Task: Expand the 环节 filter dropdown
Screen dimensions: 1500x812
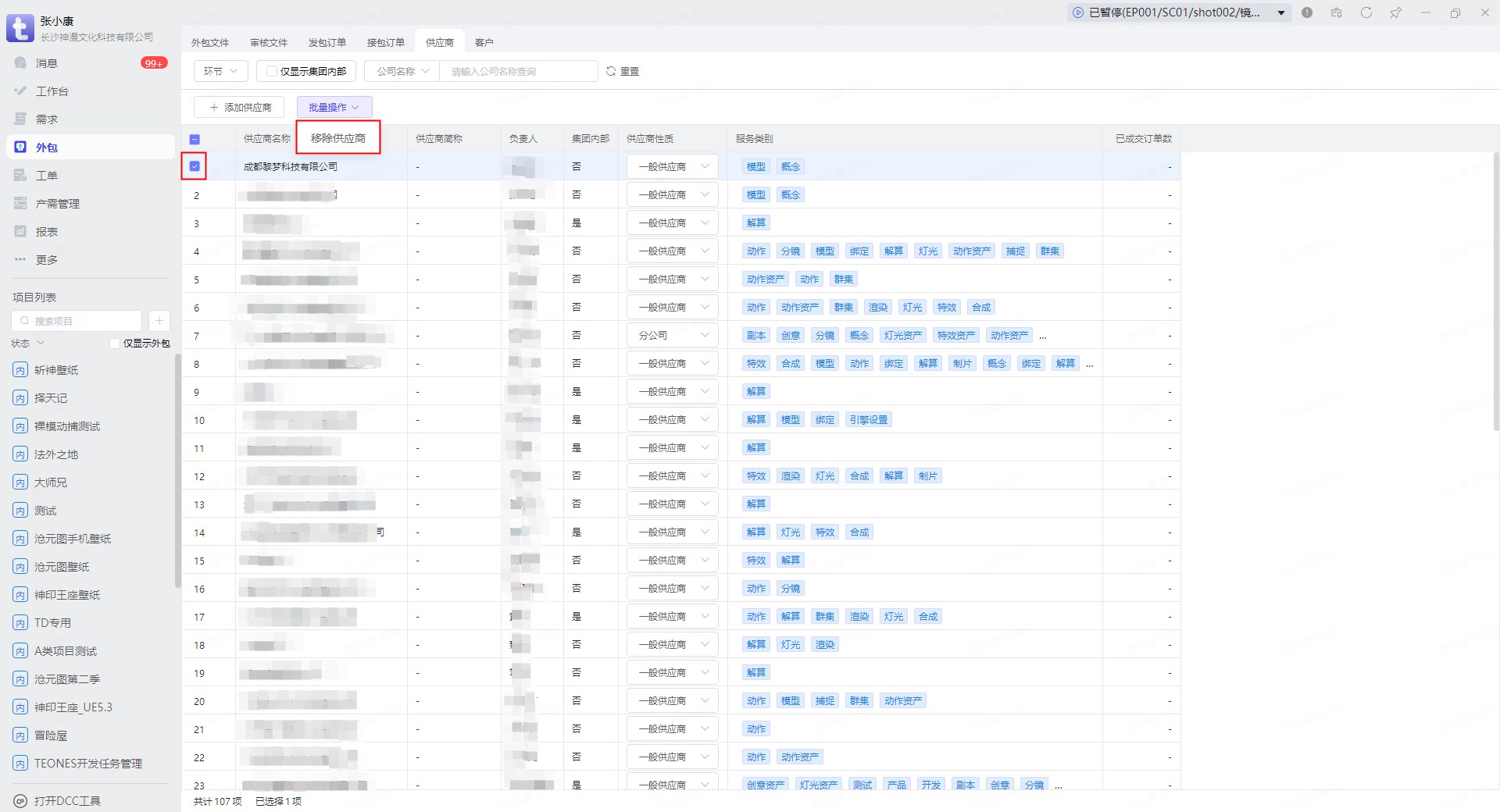Action: pyautogui.click(x=220, y=72)
